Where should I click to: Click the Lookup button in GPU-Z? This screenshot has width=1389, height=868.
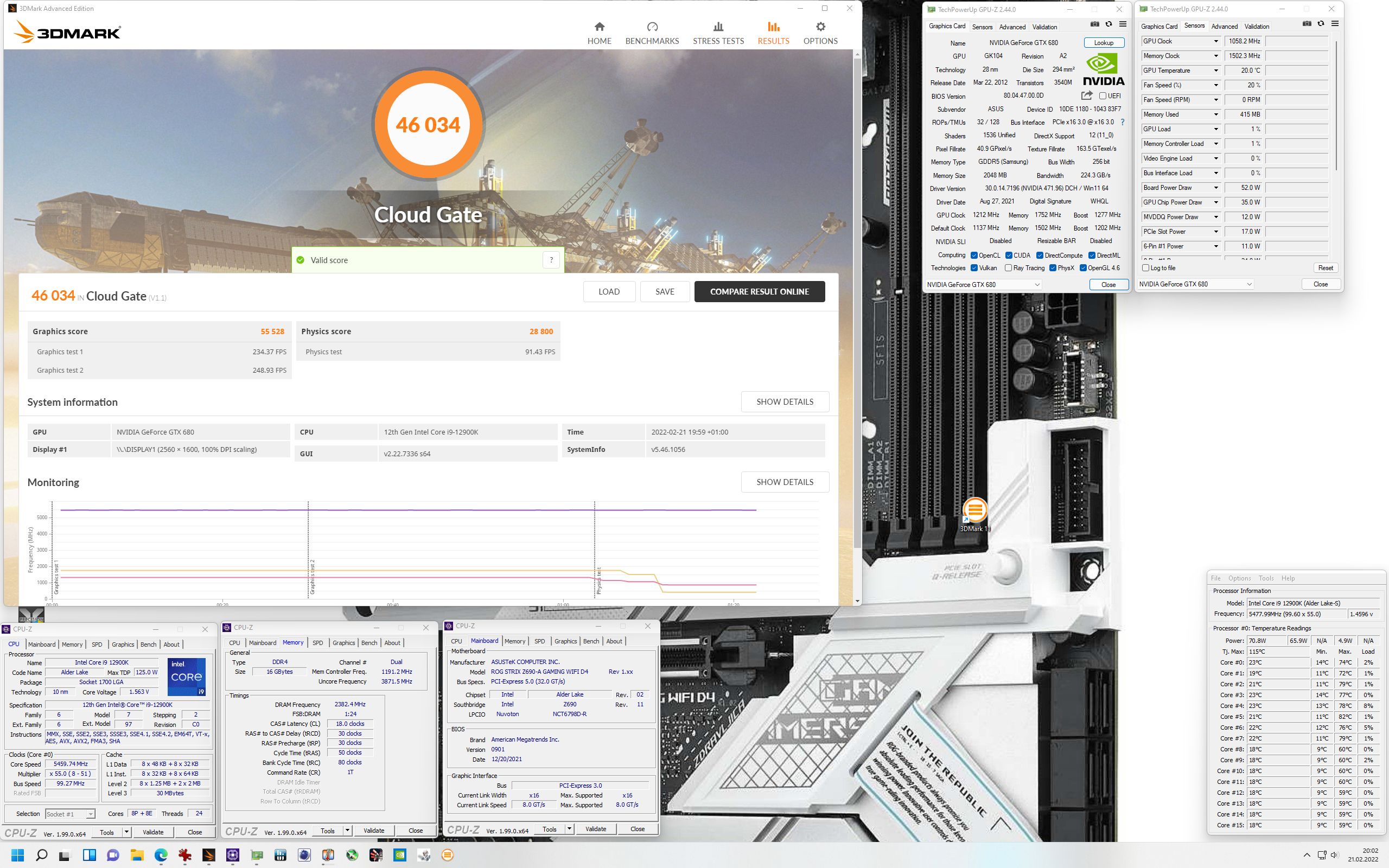click(1103, 42)
